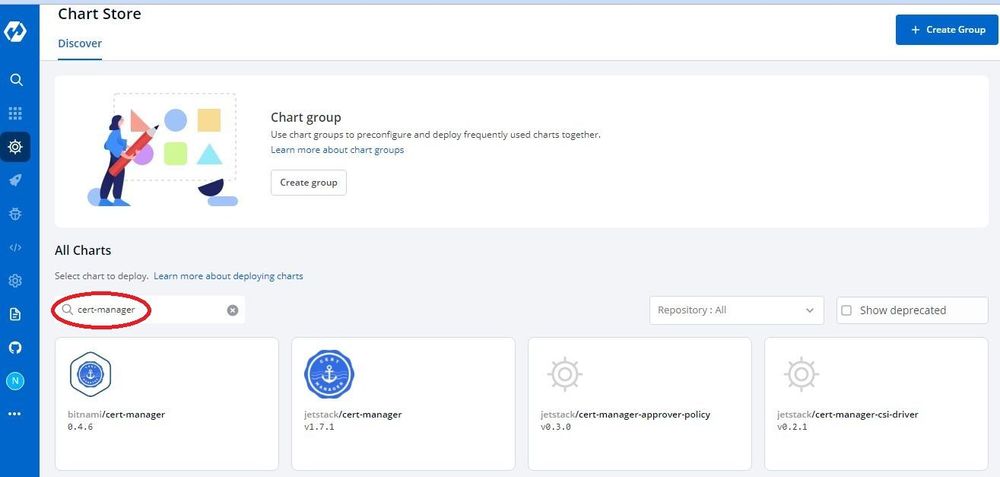Focus the chart search input field
This screenshot has width=1000, height=477.
[x=150, y=310]
